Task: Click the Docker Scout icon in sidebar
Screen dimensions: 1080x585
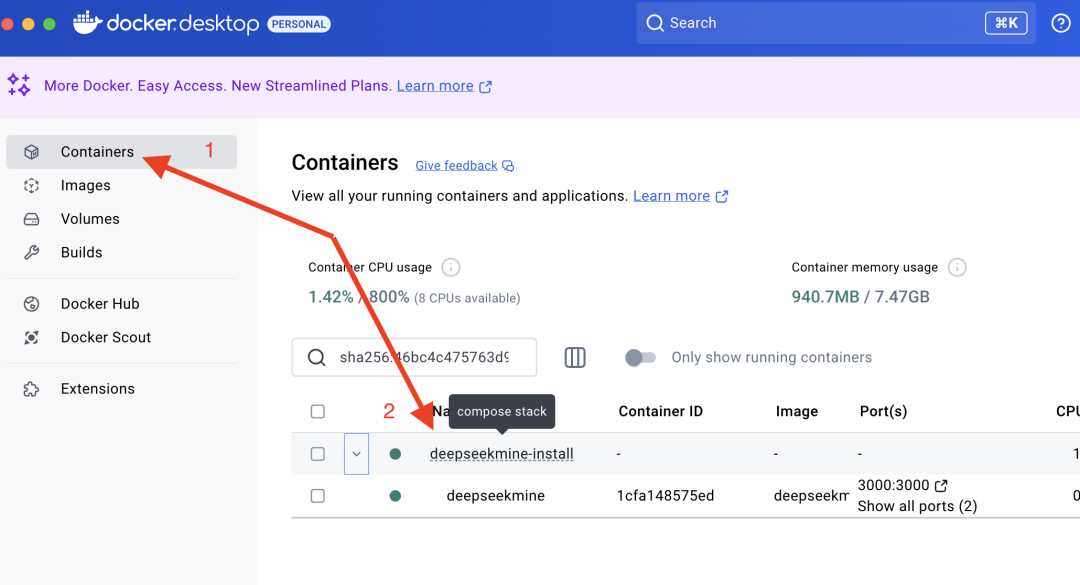Action: pos(32,338)
